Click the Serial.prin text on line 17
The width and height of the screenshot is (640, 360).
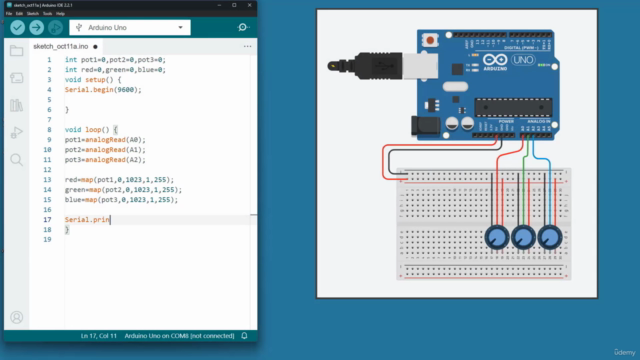click(x=87, y=220)
